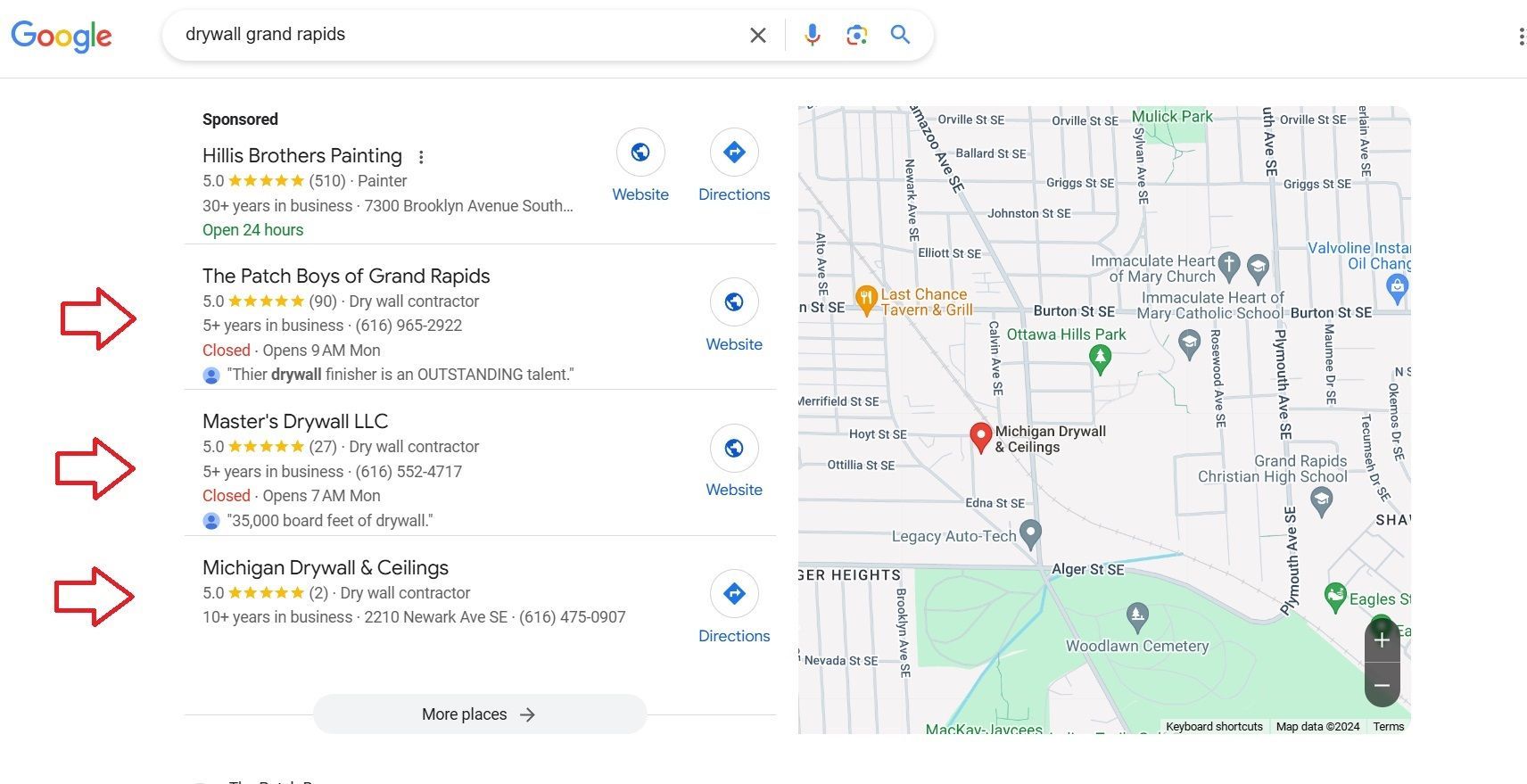Click Map data ©2024 text
The height and width of the screenshot is (784, 1527).
pyautogui.click(x=1317, y=727)
